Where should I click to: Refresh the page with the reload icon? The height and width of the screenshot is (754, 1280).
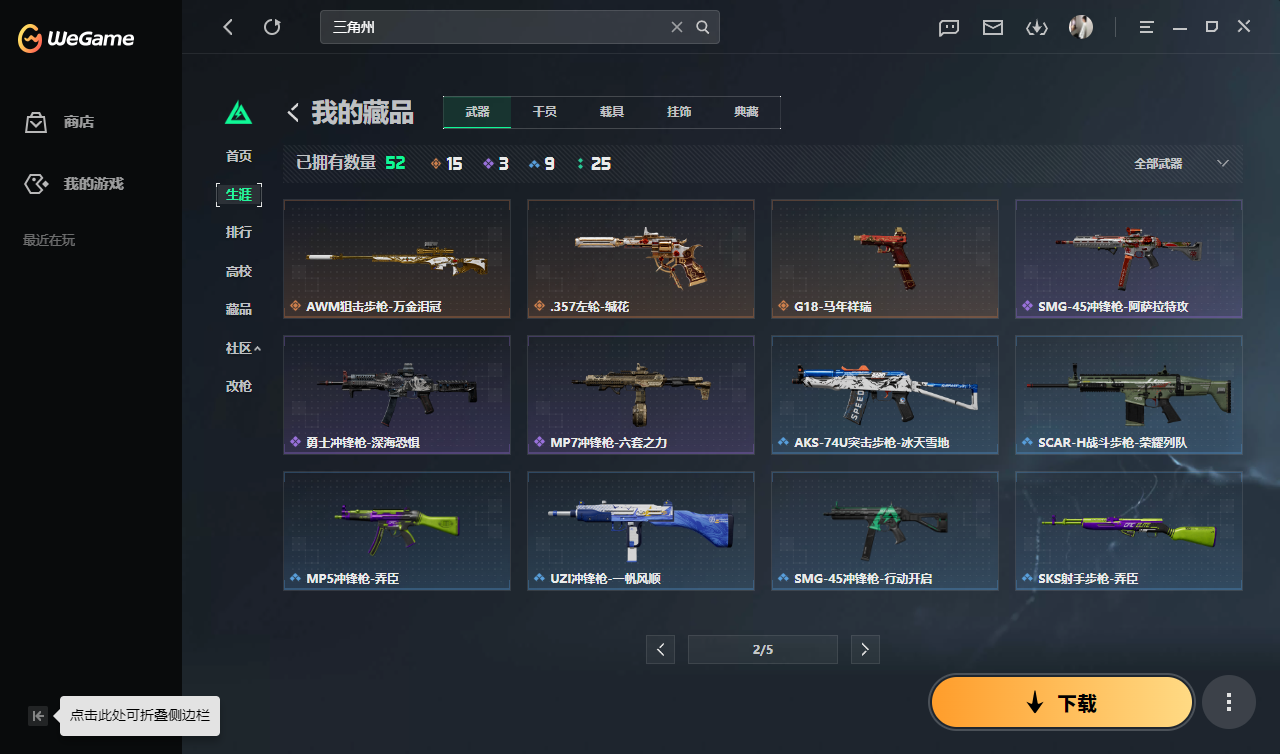point(272,27)
